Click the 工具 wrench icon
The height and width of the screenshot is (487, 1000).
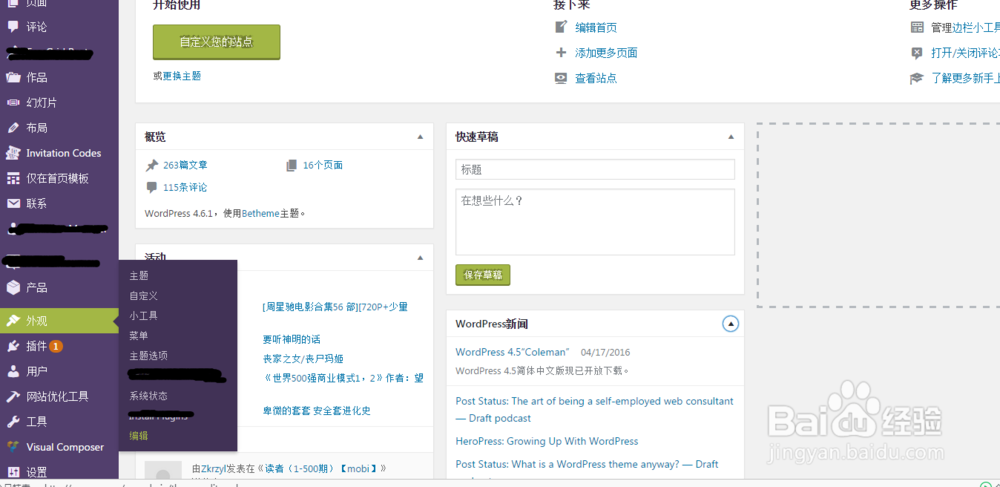[13, 422]
